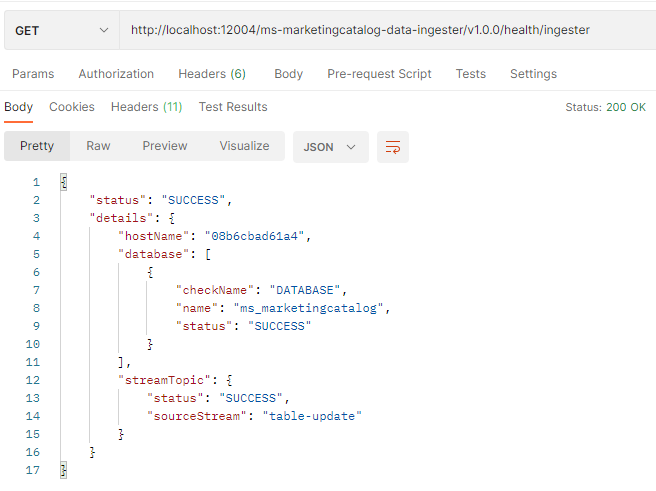Switch to Raw view mode

[98, 146]
